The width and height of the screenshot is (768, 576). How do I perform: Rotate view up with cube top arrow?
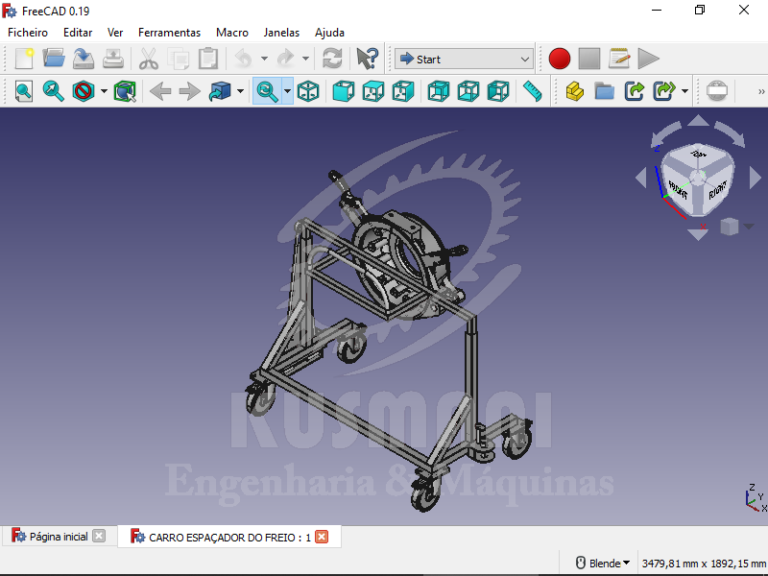tap(698, 120)
